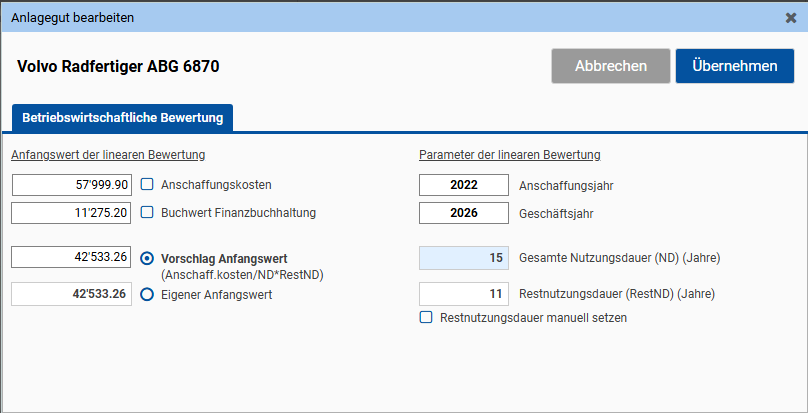Image resolution: width=808 pixels, height=413 pixels.
Task: Click the Gesamte Nutzungsdauer field showing 15
Action: 464,258
